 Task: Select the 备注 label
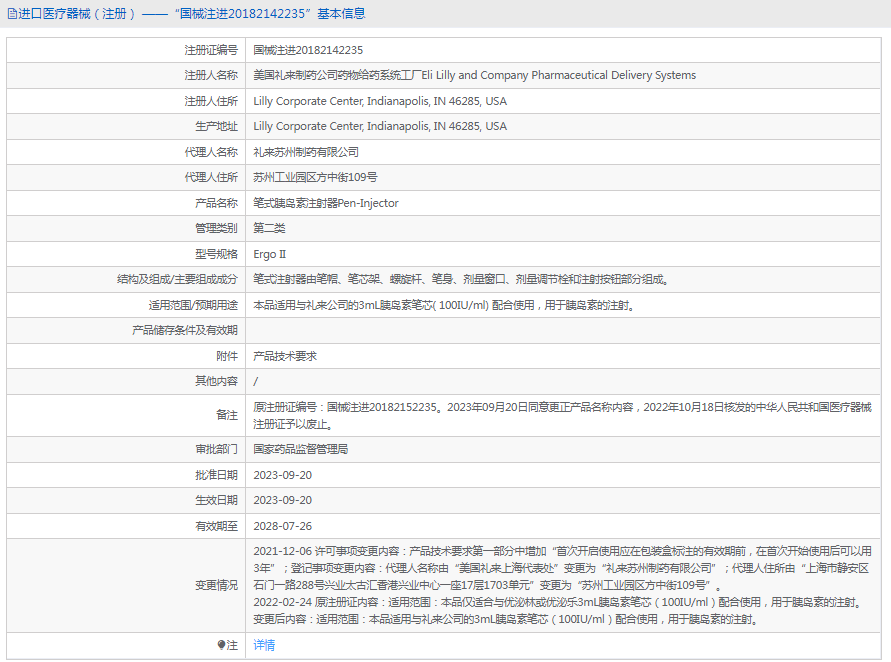227,415
